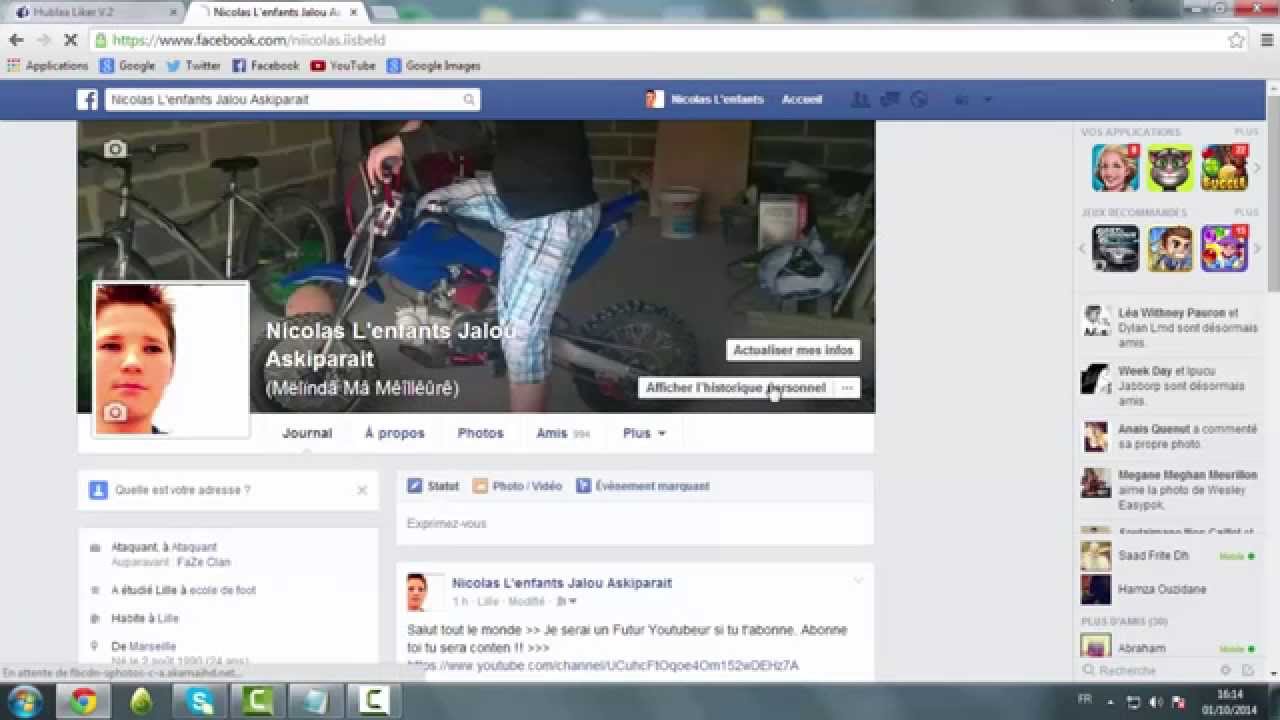Go back with the browser back arrow
The width and height of the screenshot is (1280, 720).
pos(16,40)
